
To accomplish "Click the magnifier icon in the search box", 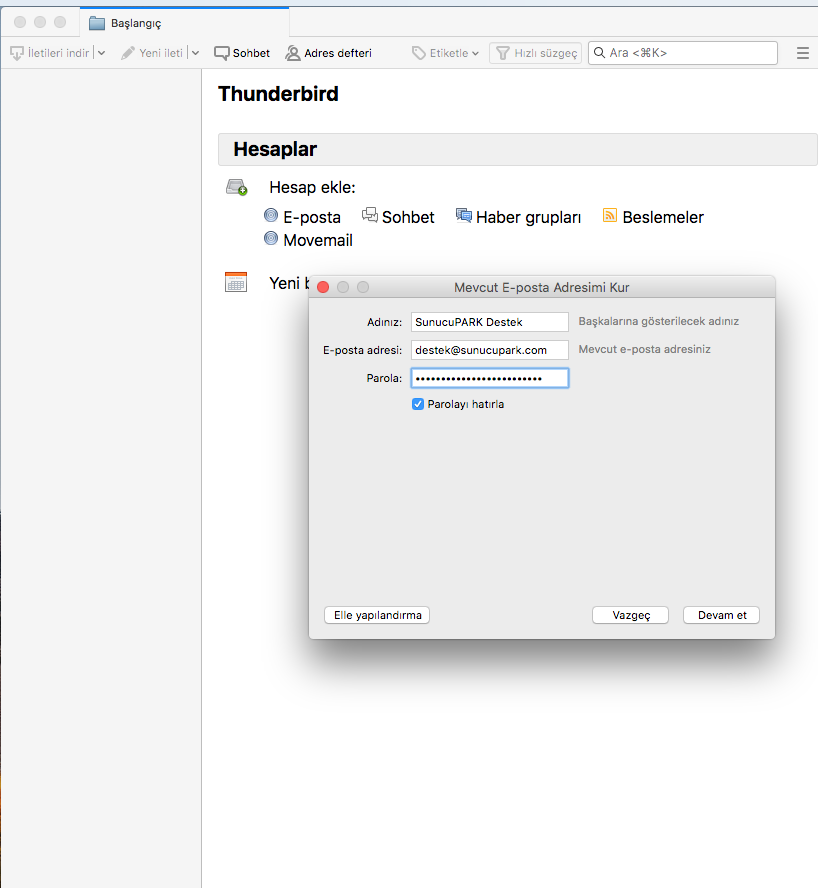I will (599, 53).
